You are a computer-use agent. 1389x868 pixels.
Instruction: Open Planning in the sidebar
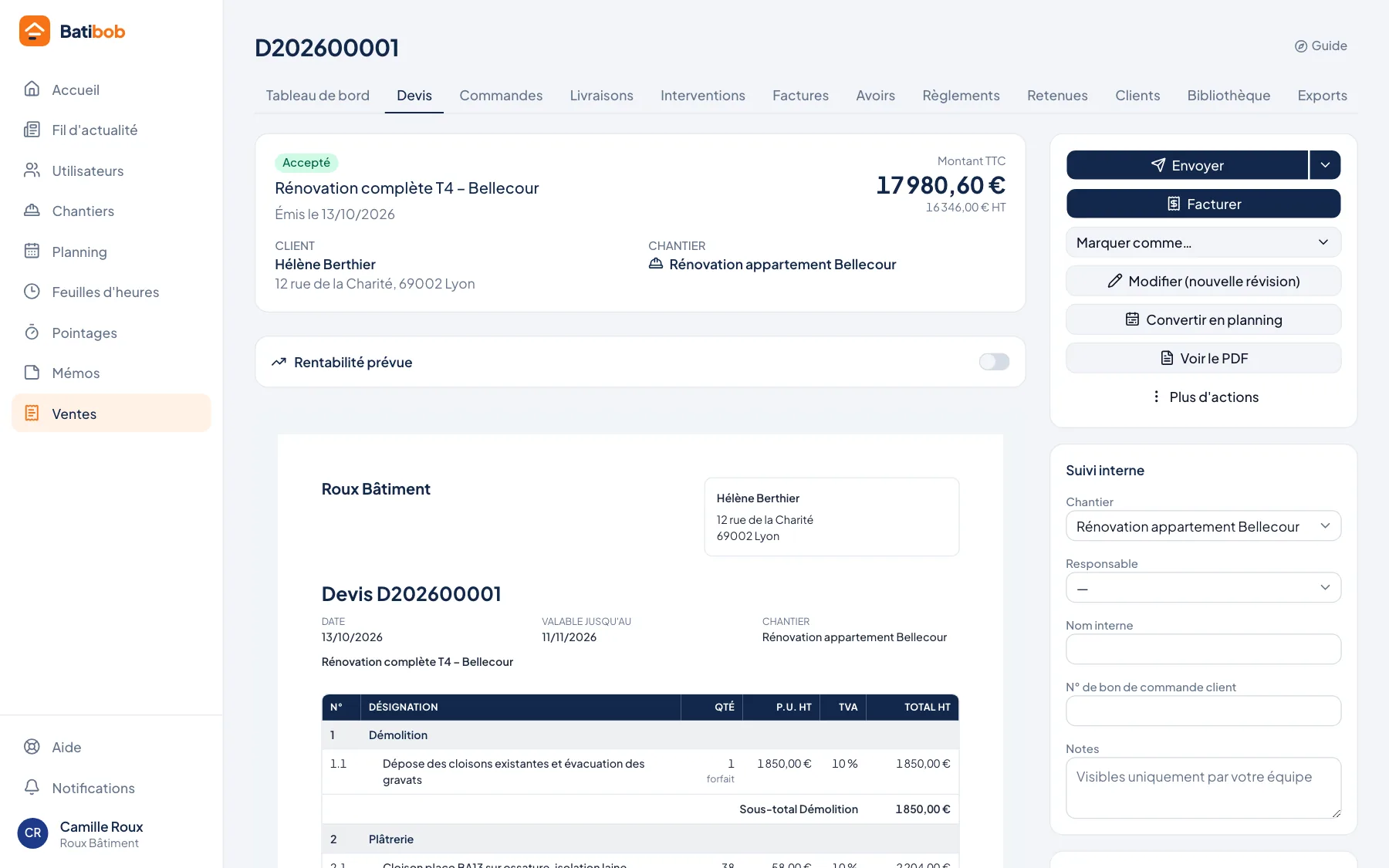111,252
